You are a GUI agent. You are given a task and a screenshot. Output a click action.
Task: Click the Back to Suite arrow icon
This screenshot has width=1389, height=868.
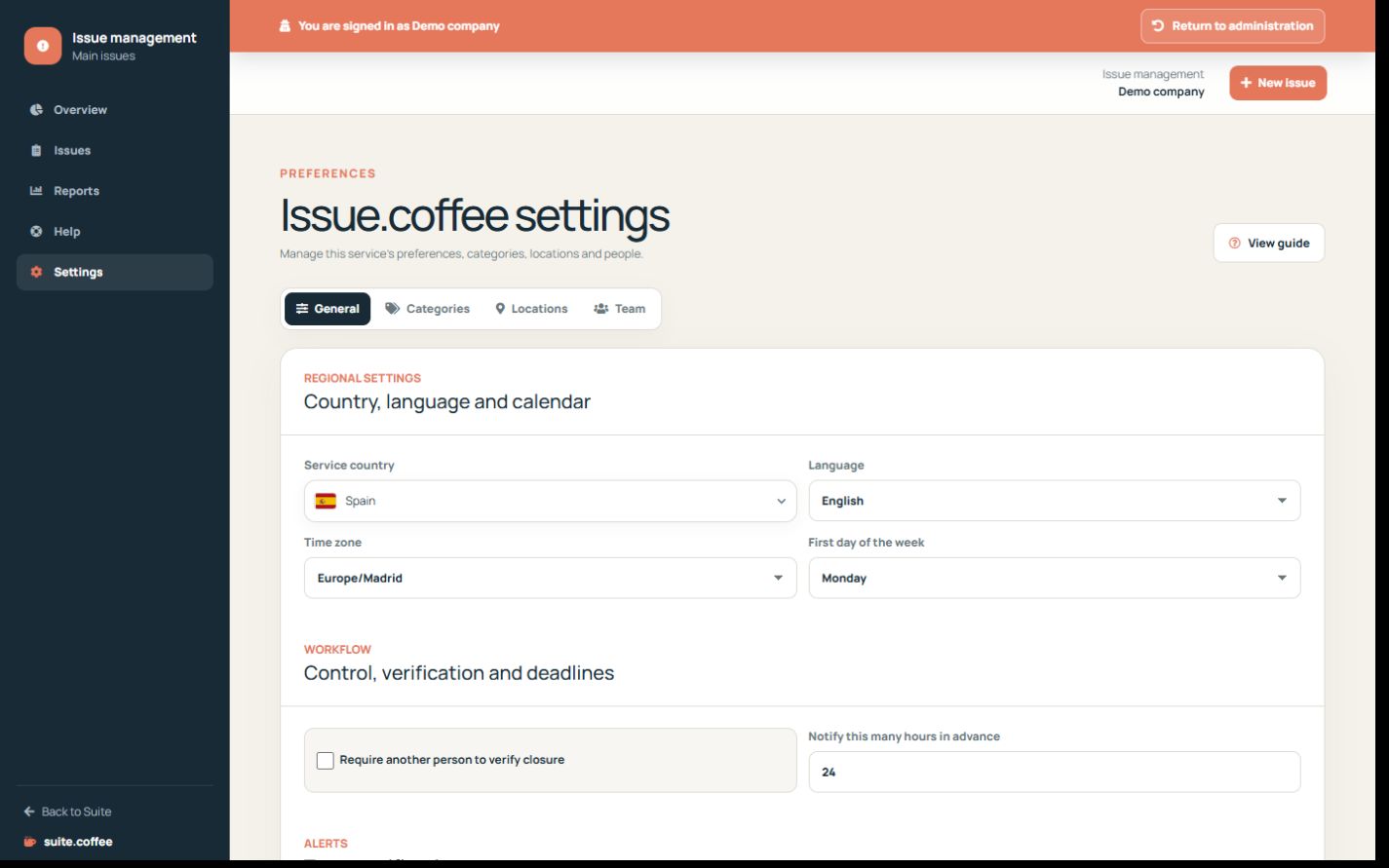(x=29, y=811)
